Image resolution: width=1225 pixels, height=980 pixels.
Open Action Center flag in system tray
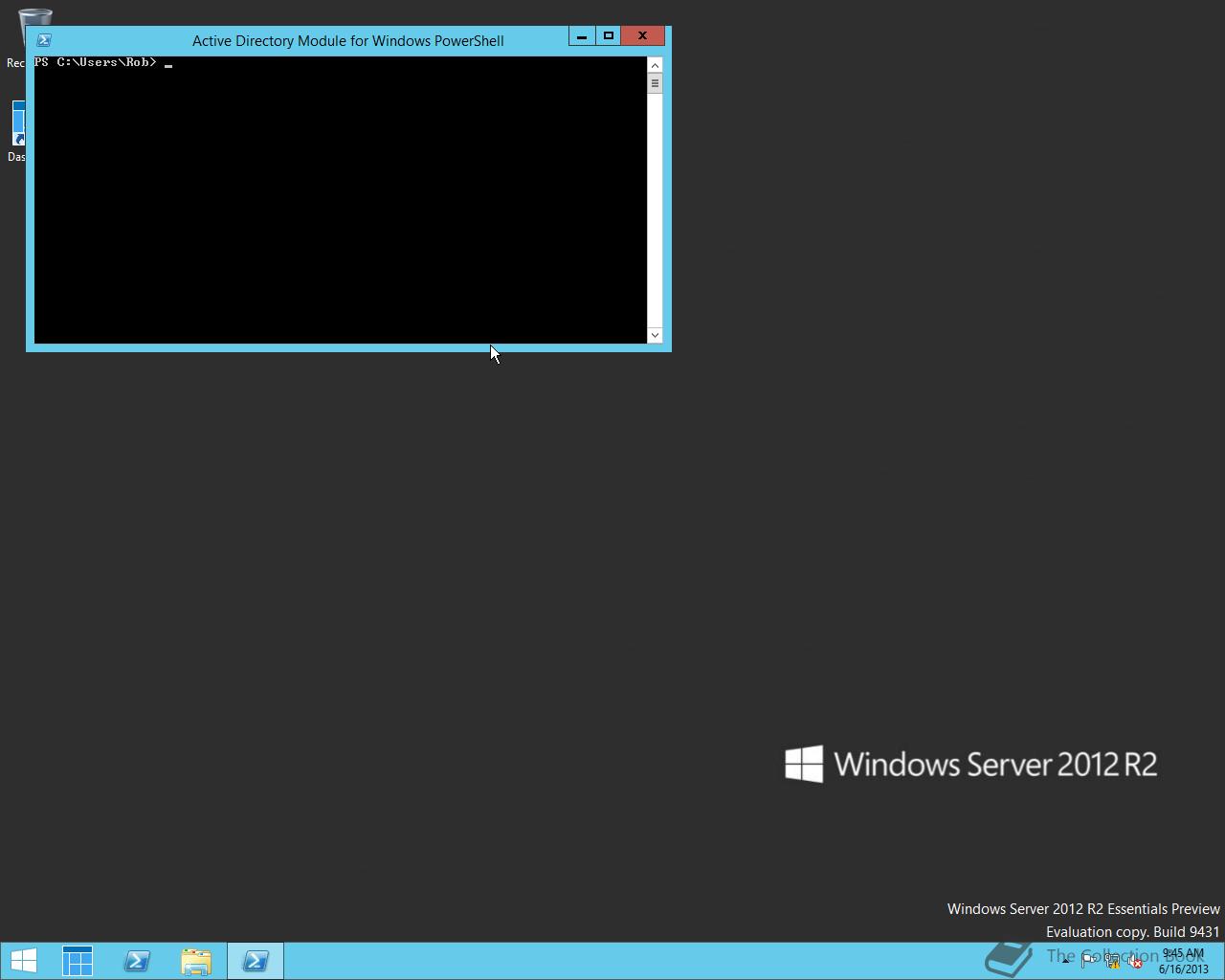point(1089,962)
